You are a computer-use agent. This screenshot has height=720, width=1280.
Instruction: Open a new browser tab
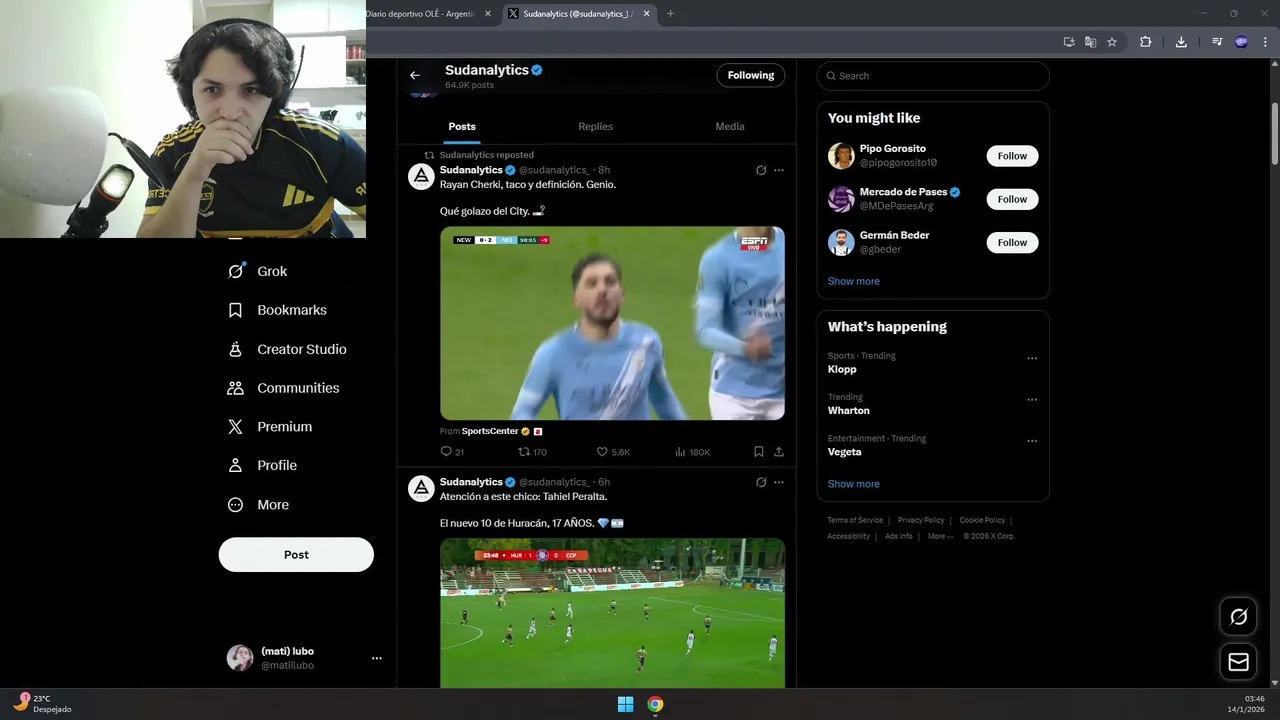[x=670, y=14]
